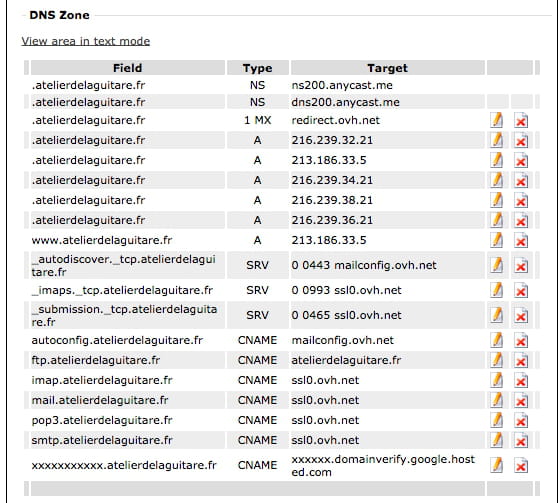Edit the imap CNAME record
The width and height of the screenshot is (559, 503).
(497, 380)
